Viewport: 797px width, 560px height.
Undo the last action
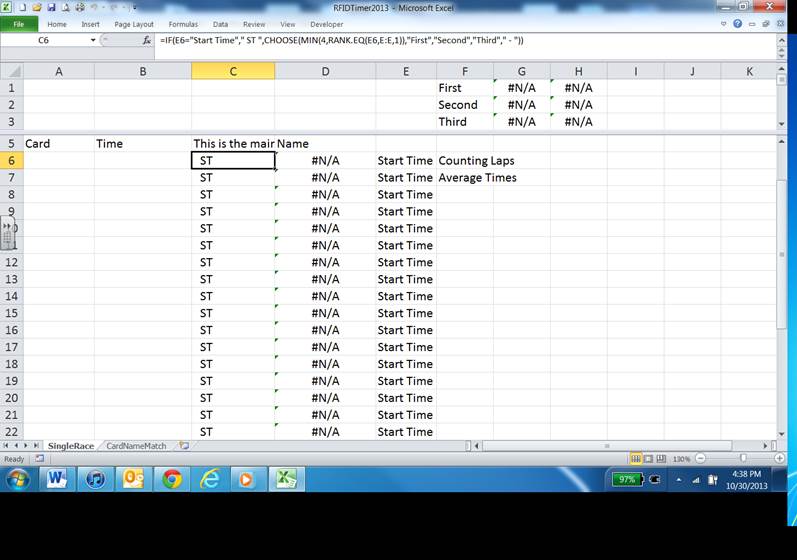pyautogui.click(x=95, y=8)
